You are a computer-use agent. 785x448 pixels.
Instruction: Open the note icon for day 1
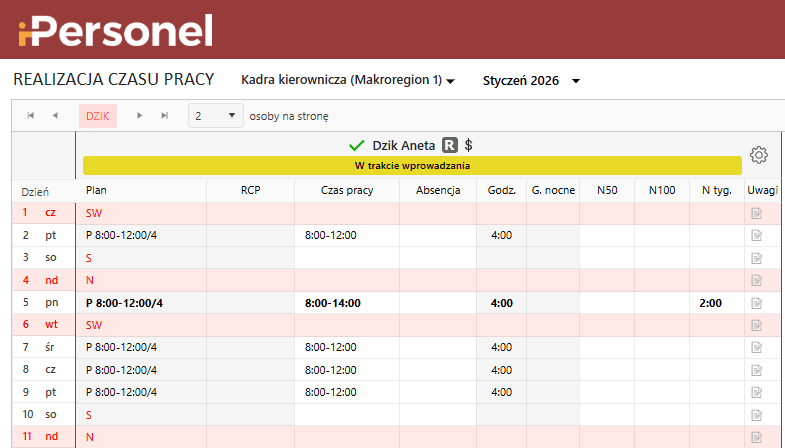tap(756, 213)
